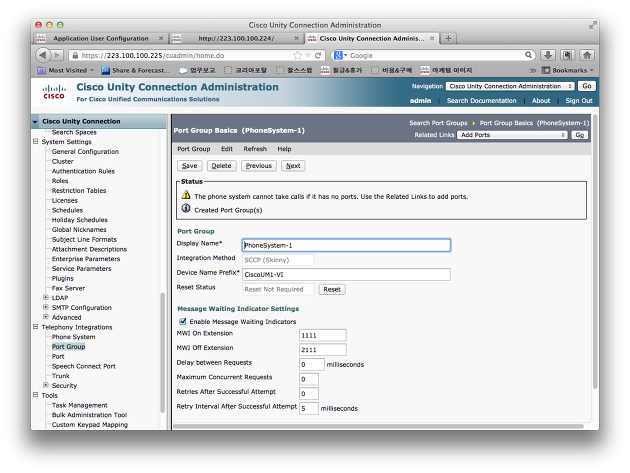Click the main panel vertical scrollbar

click(x=595, y=251)
